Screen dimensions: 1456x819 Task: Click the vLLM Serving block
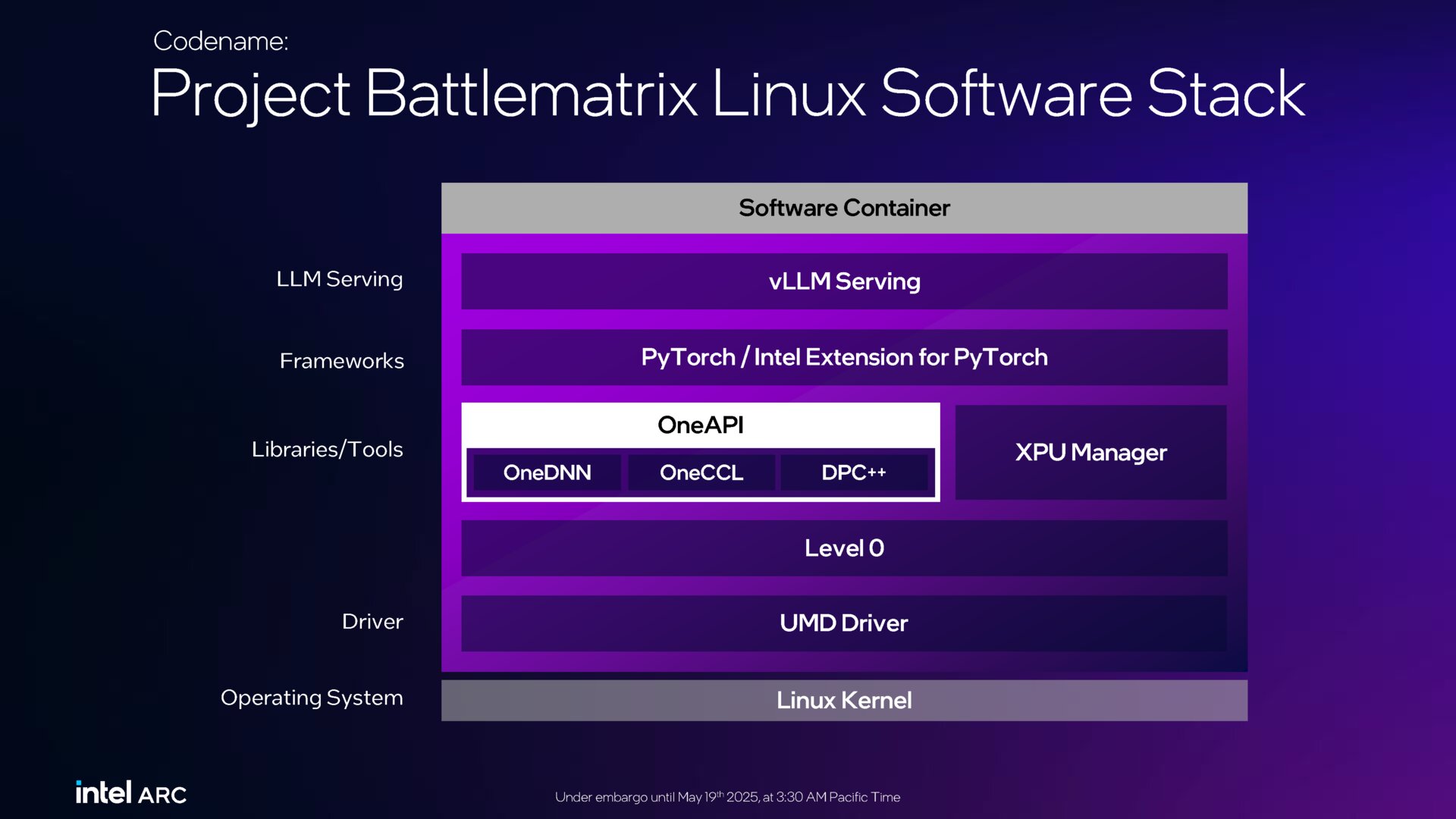coord(844,281)
